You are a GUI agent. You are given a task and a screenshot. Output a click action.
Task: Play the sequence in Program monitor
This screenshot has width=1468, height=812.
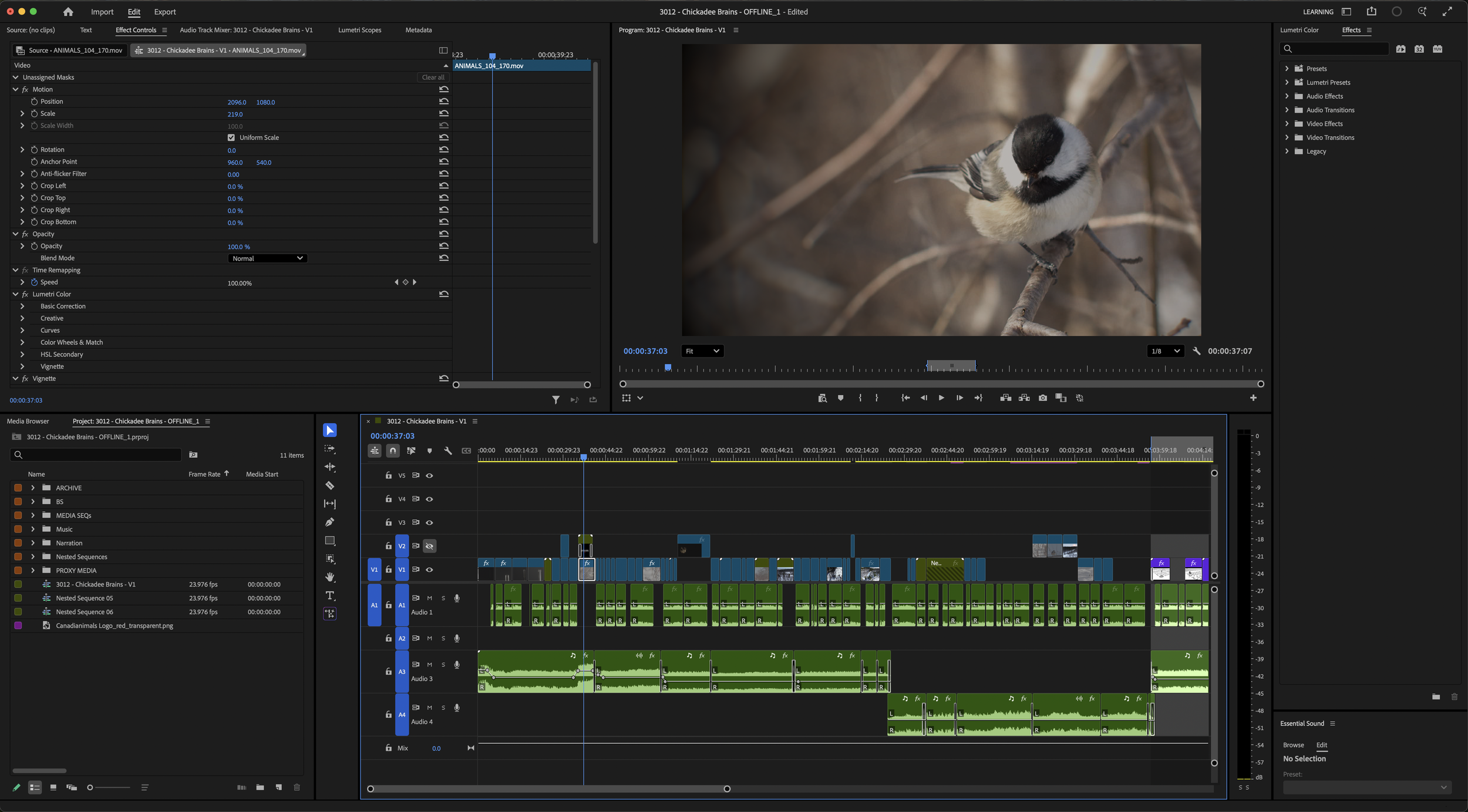pyautogui.click(x=941, y=398)
